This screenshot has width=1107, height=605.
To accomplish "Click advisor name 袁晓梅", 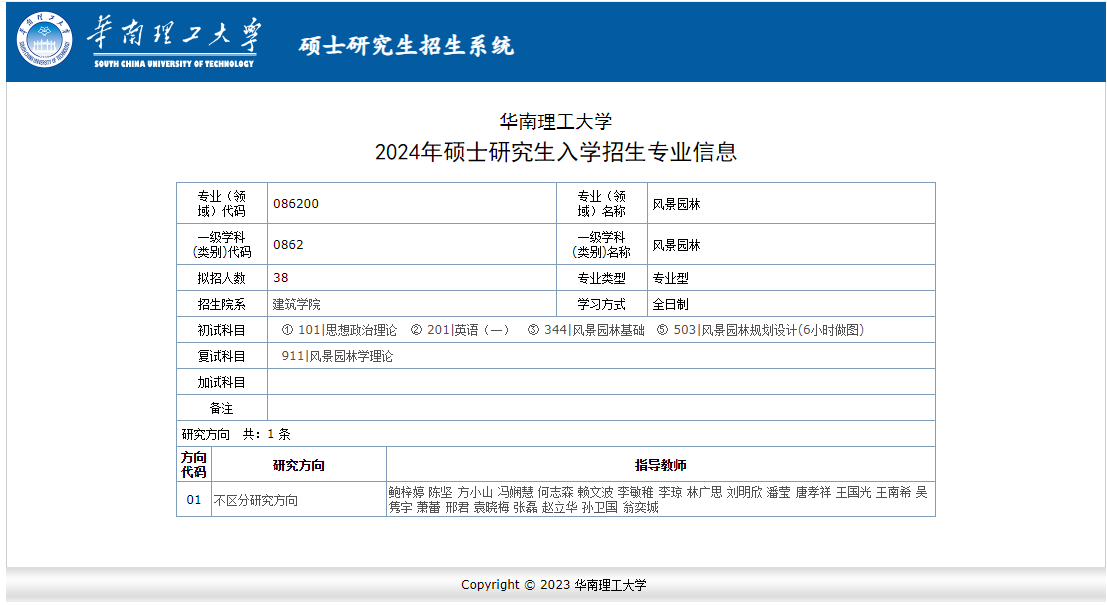I will [491, 507].
